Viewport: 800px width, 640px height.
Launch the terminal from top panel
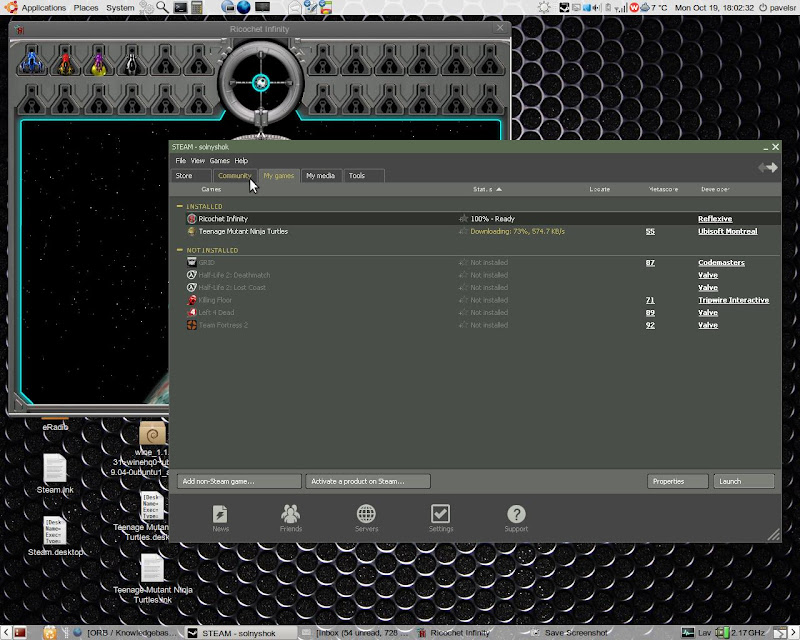click(180, 7)
